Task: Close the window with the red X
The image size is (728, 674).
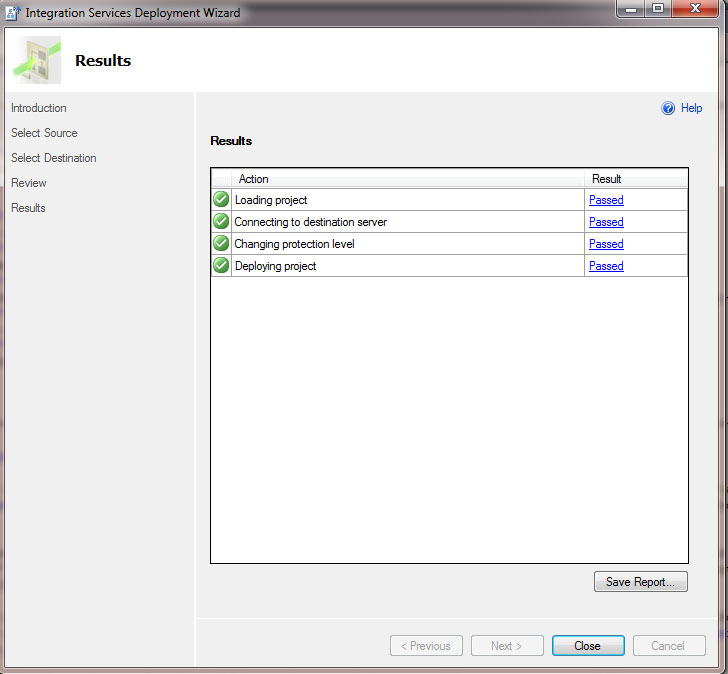Action: click(x=696, y=9)
